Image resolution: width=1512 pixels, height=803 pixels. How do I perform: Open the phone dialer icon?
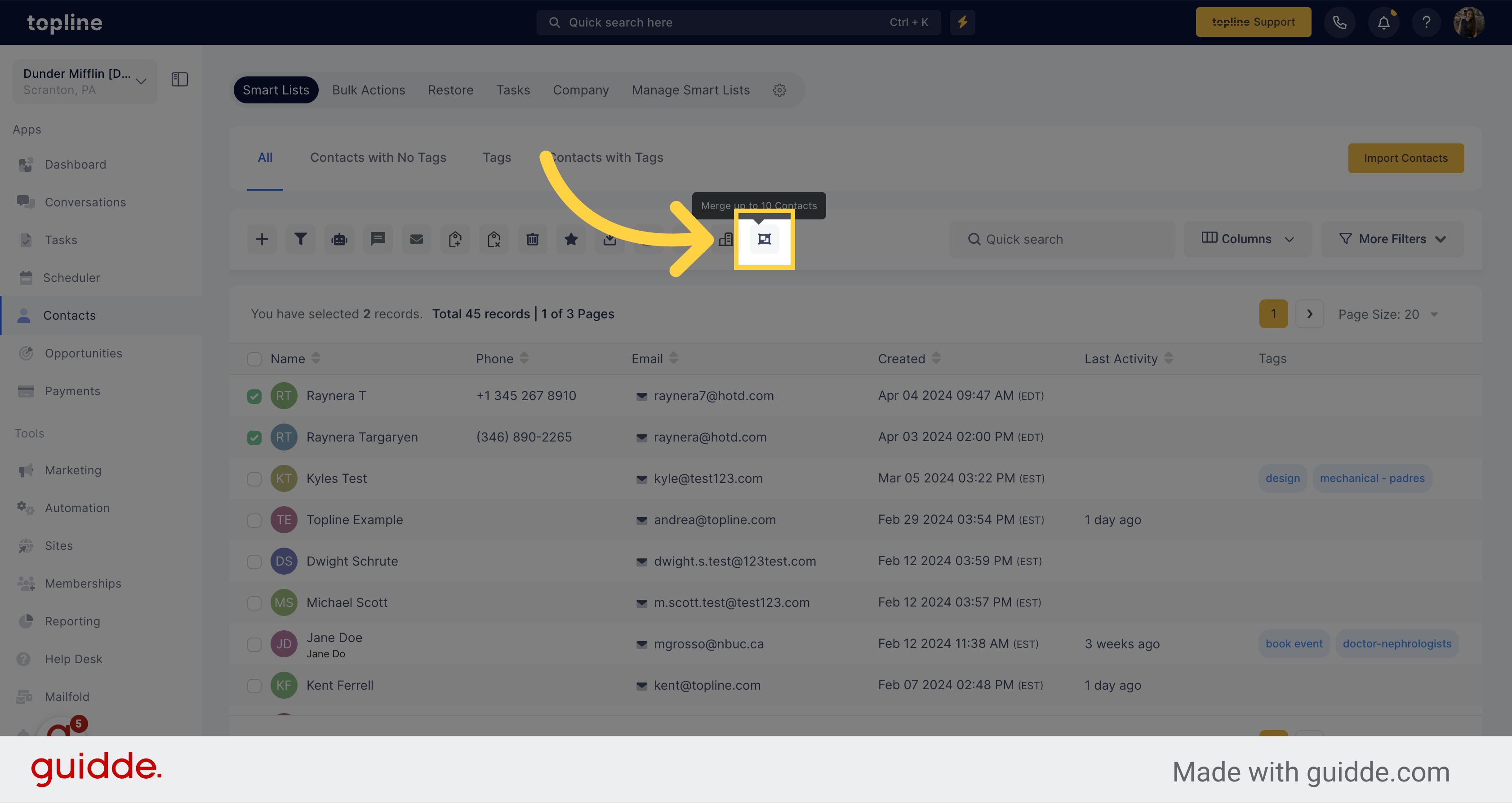click(1339, 22)
